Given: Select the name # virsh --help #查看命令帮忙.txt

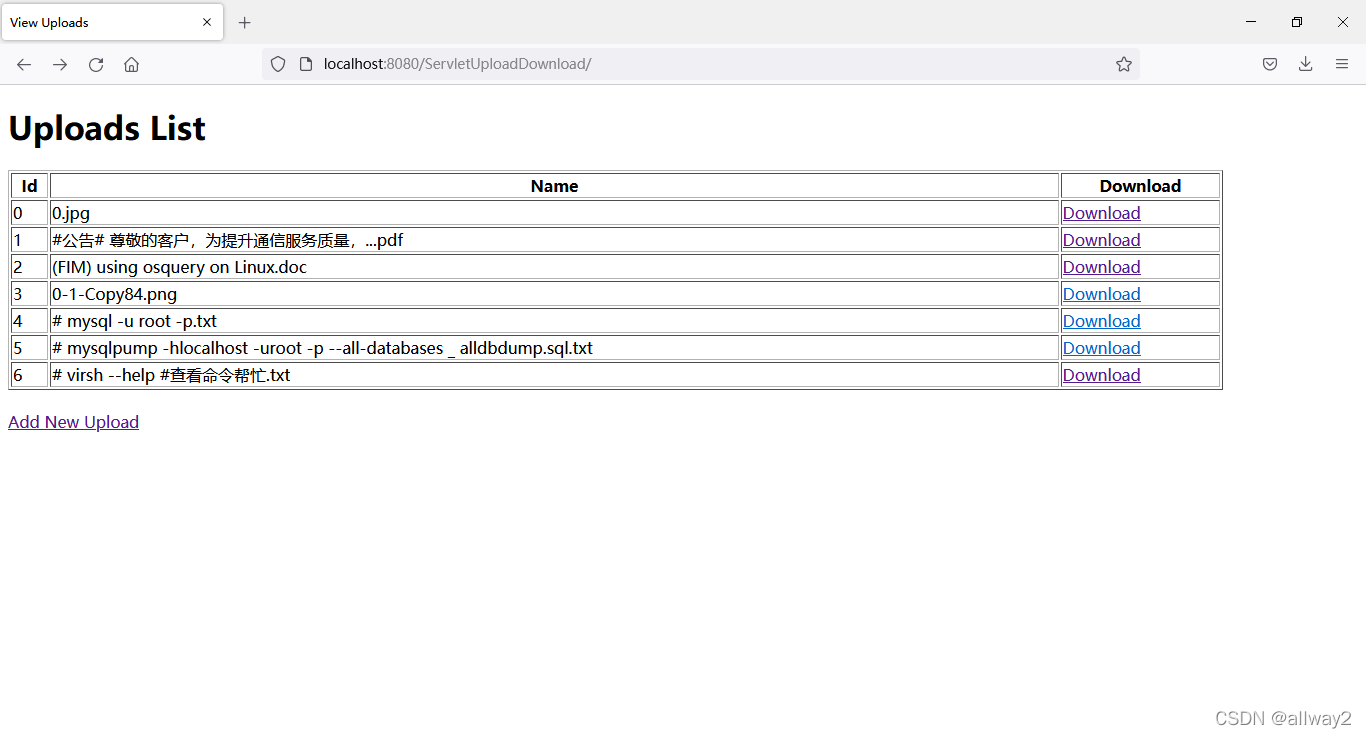Looking at the screenshot, I should point(171,375).
